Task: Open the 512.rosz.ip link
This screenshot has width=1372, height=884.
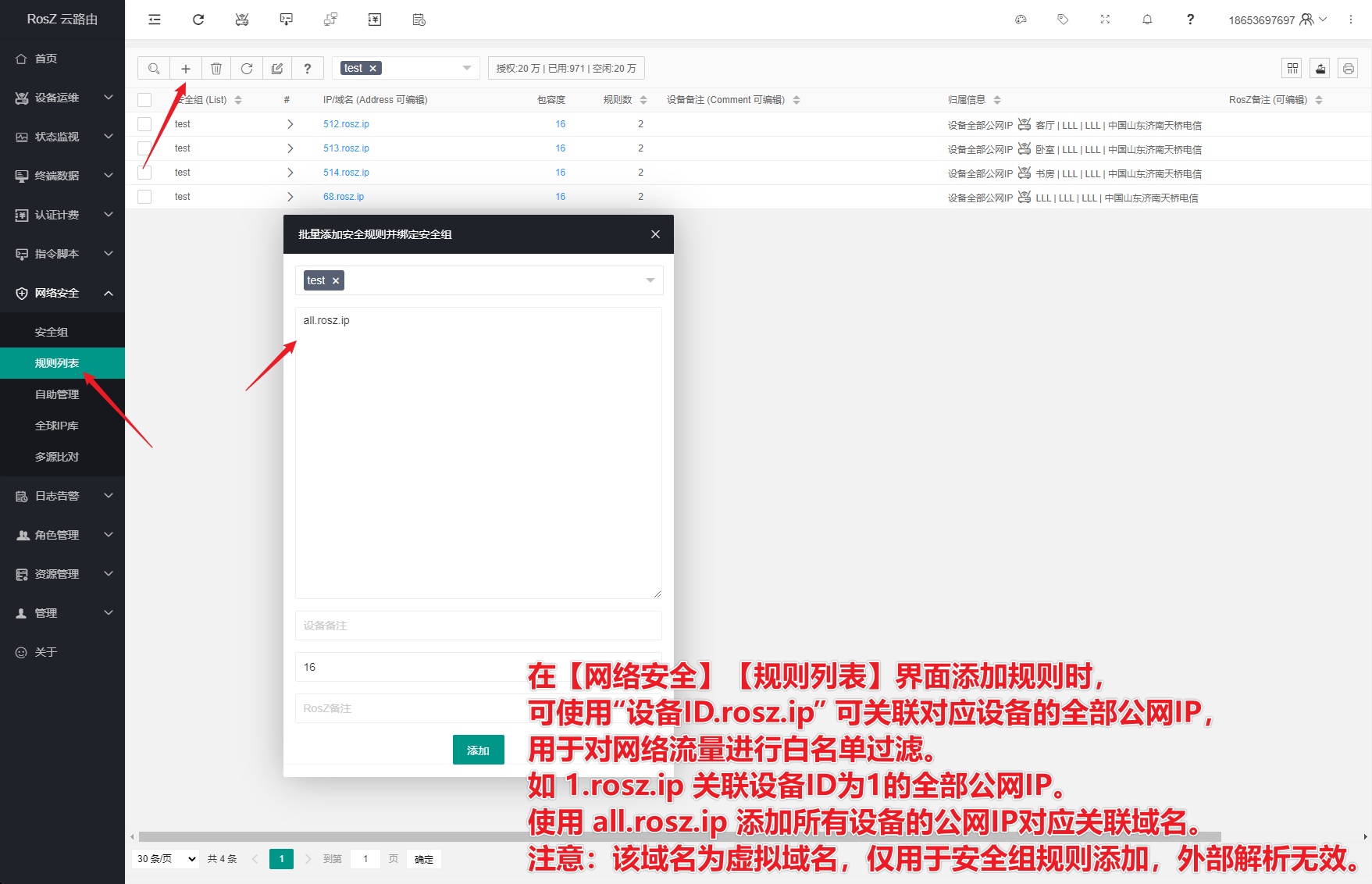Action: click(346, 123)
